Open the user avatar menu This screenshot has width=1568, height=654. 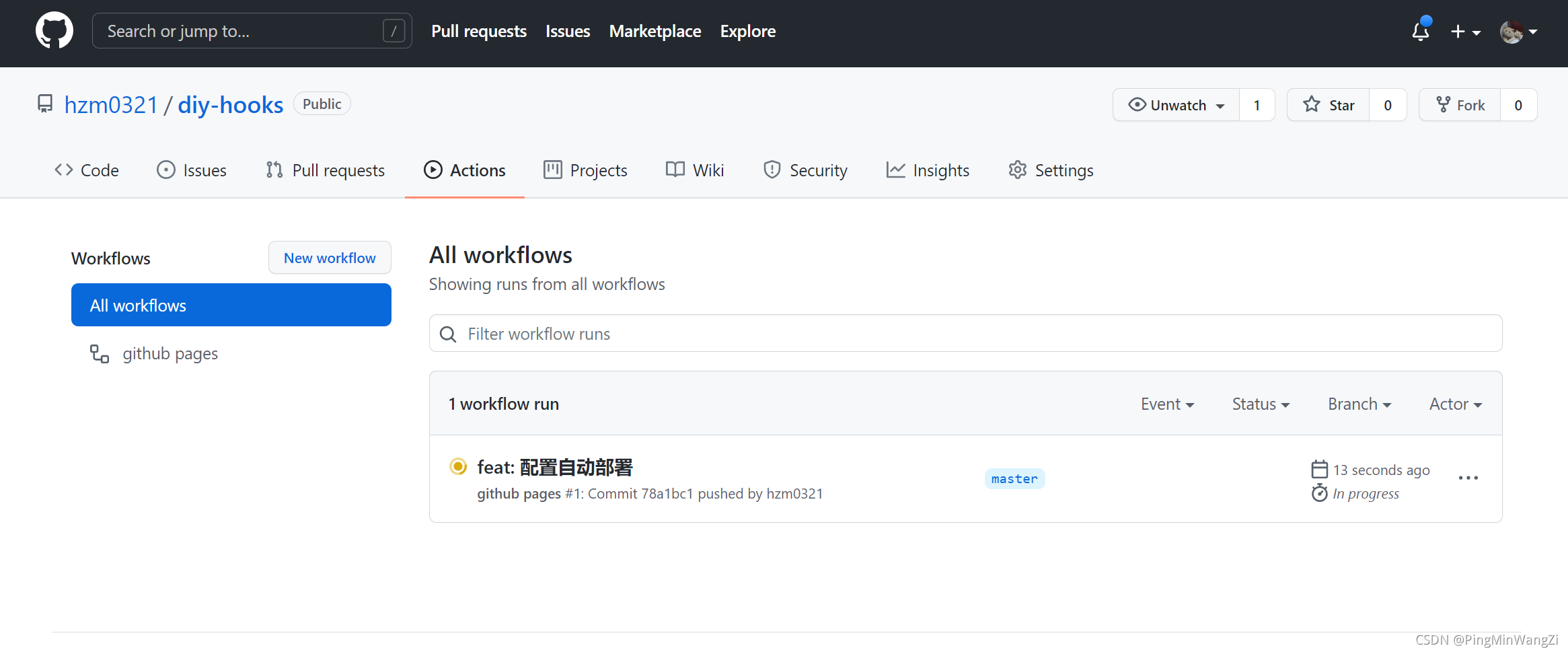coord(1518,32)
